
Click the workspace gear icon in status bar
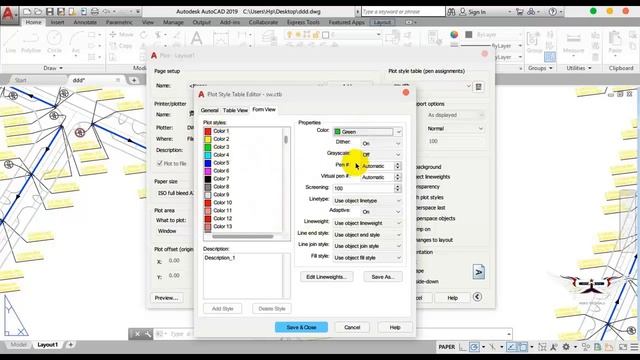pyautogui.click(x=566, y=347)
